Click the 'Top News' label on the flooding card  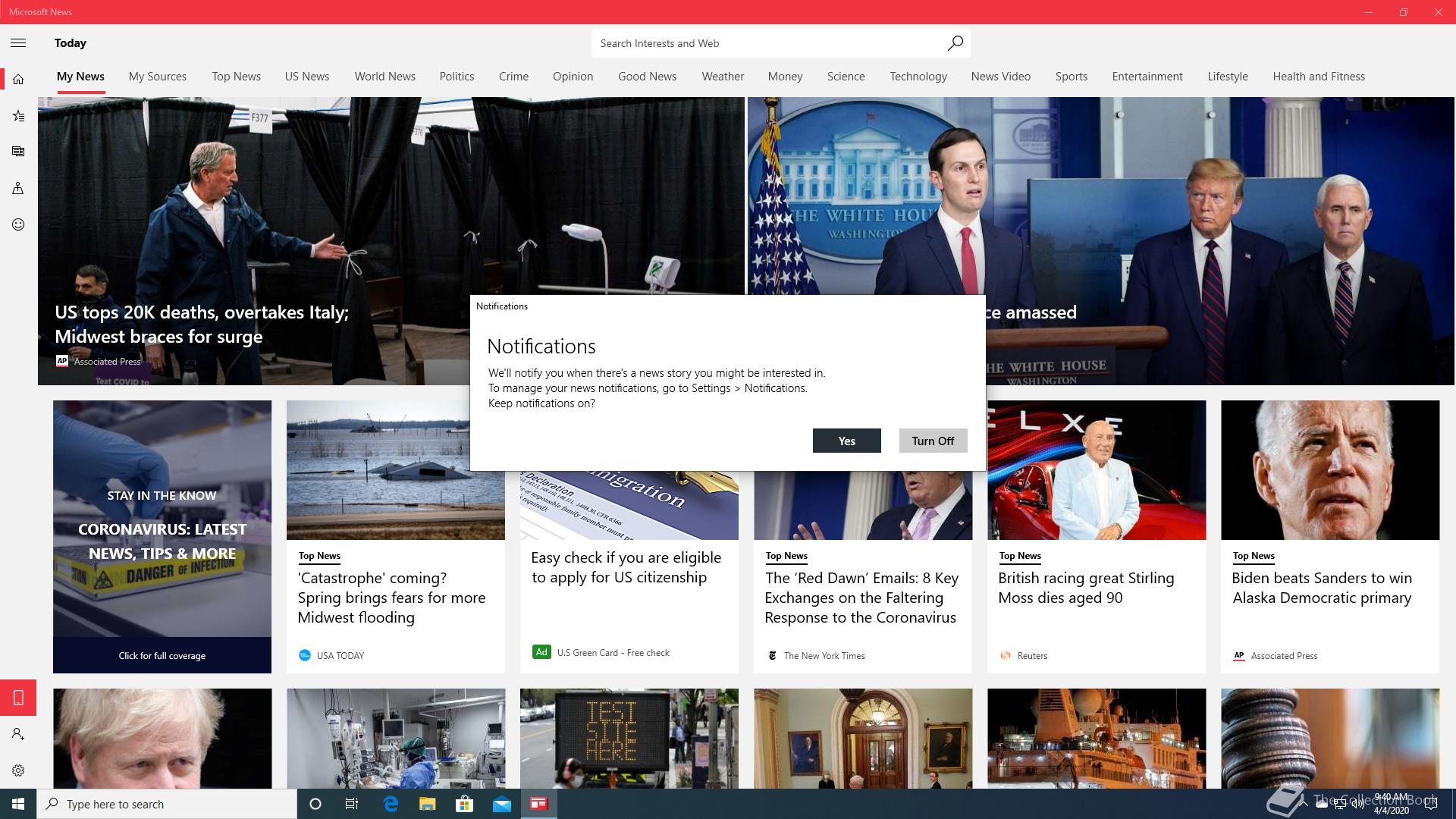click(319, 556)
